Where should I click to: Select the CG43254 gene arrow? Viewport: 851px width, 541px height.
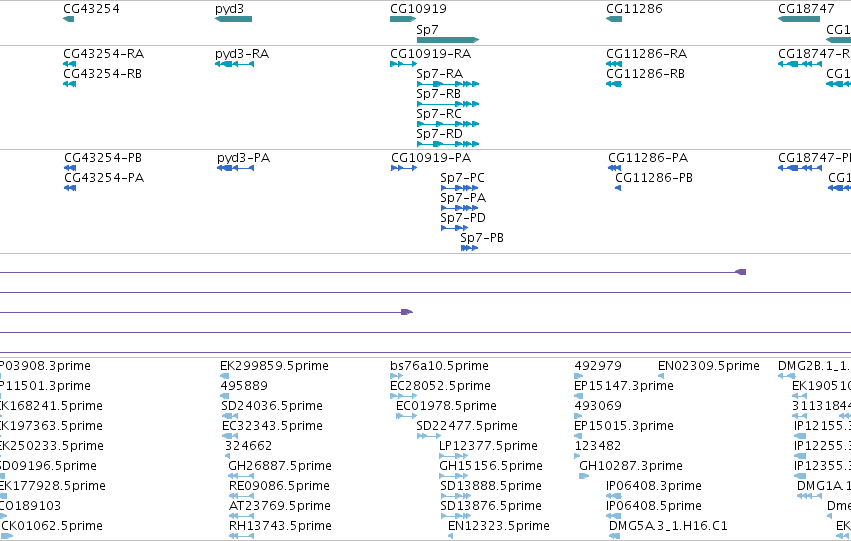point(68,20)
